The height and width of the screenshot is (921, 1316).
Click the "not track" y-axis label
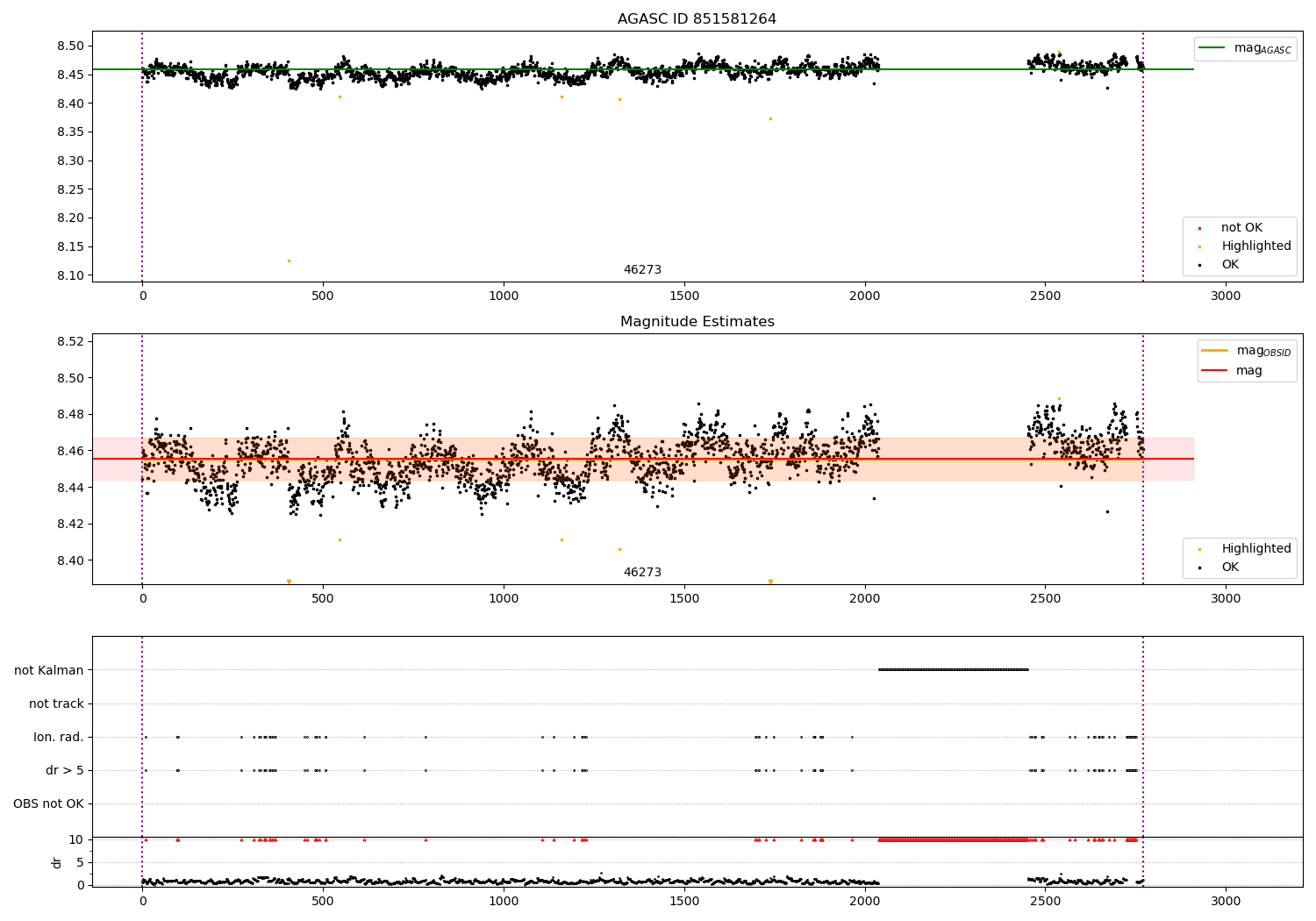[56, 703]
